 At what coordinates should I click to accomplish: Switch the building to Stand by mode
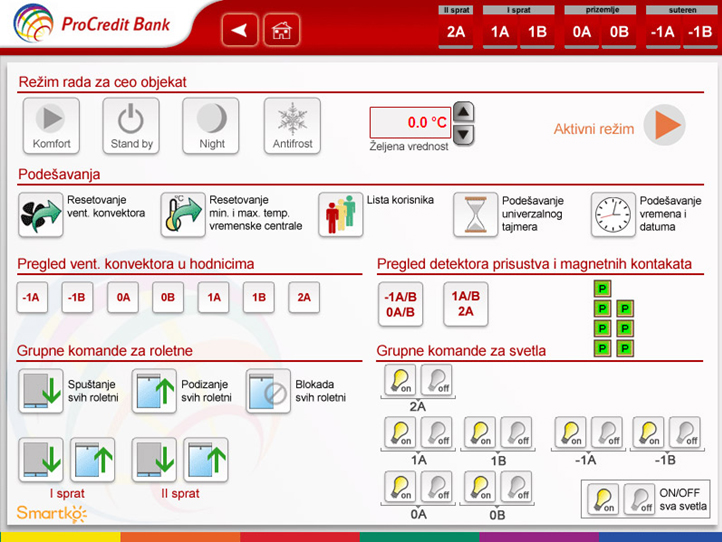click(131, 125)
